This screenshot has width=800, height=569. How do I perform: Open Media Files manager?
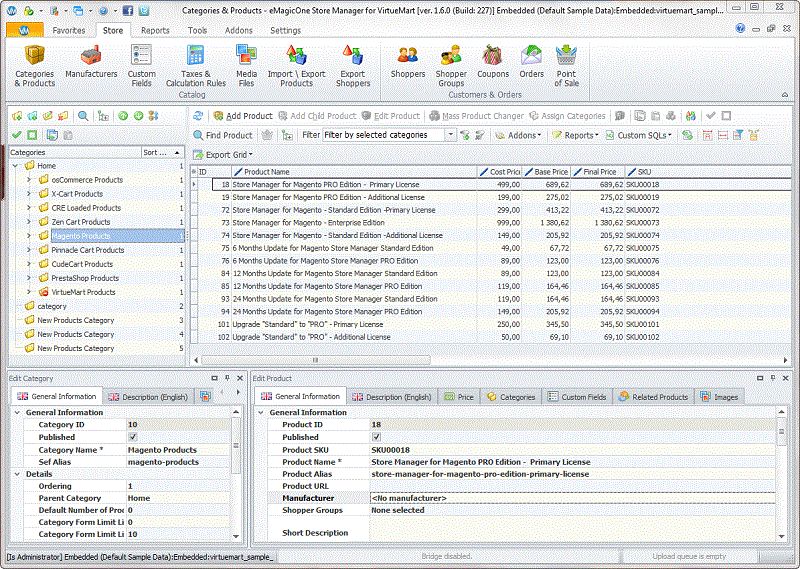(246, 66)
